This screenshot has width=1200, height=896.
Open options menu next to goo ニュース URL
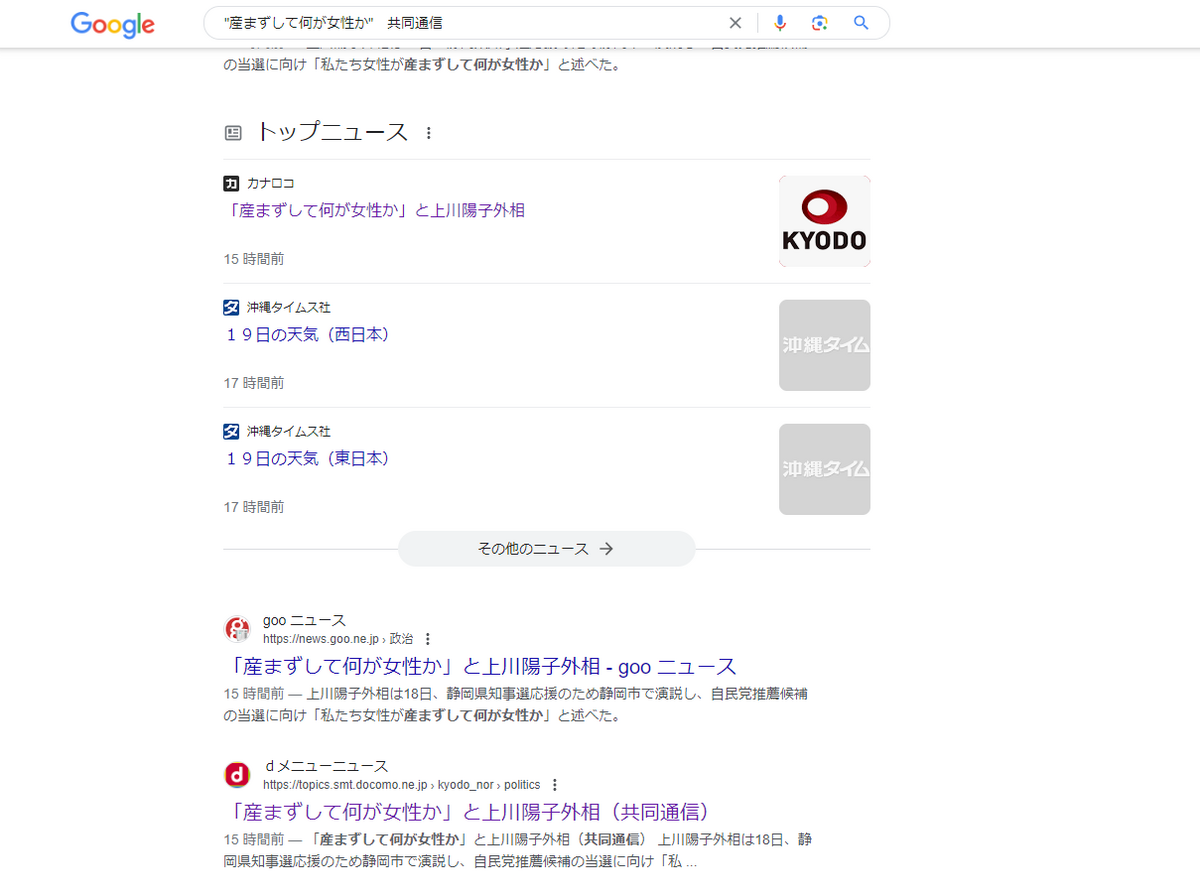click(x=428, y=638)
